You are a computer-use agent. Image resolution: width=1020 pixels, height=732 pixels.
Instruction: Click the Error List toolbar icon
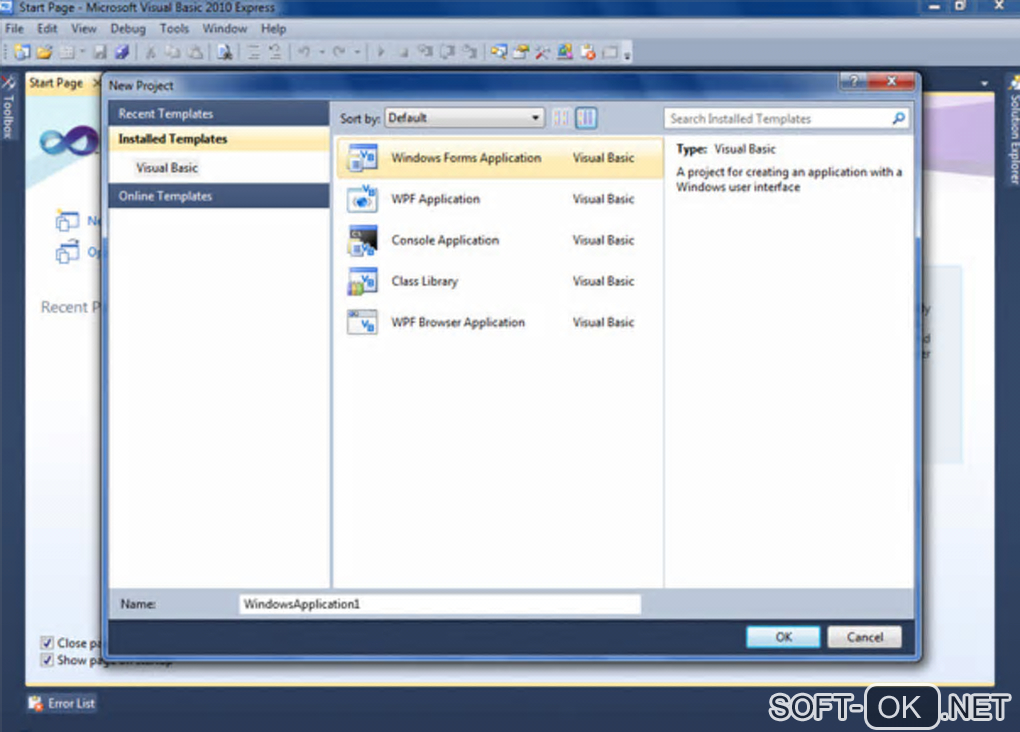(x=587, y=52)
